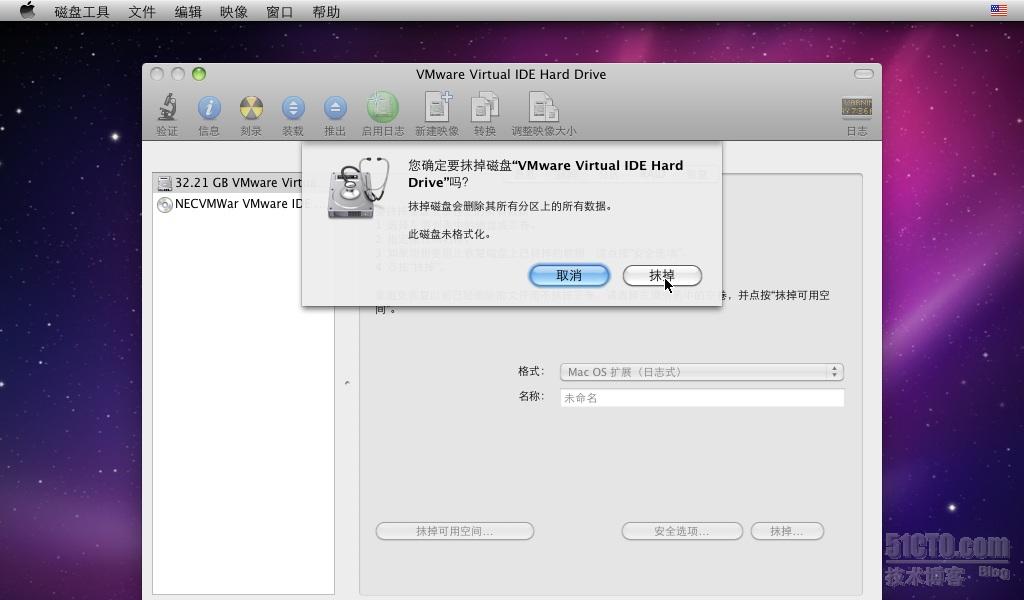This screenshot has width=1024, height=600.
Task: Click the Eject (推出) toolbar icon
Action: tap(335, 108)
